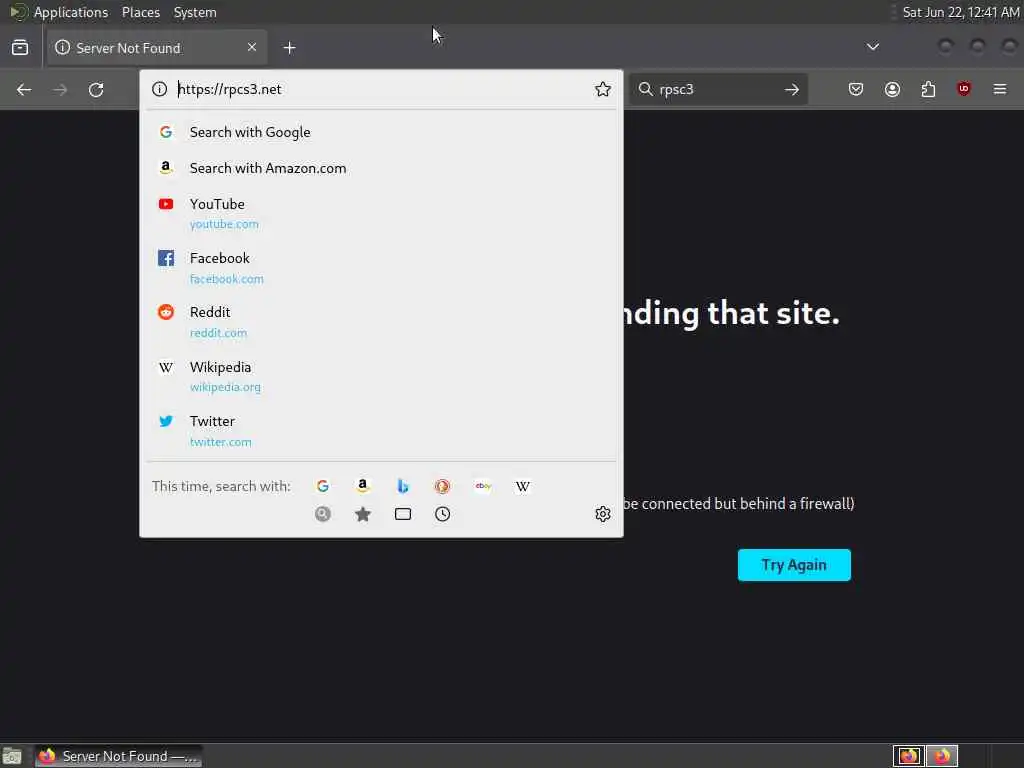Open the YouTube top site suggestion
This screenshot has height=768, width=1024.
pos(381,214)
